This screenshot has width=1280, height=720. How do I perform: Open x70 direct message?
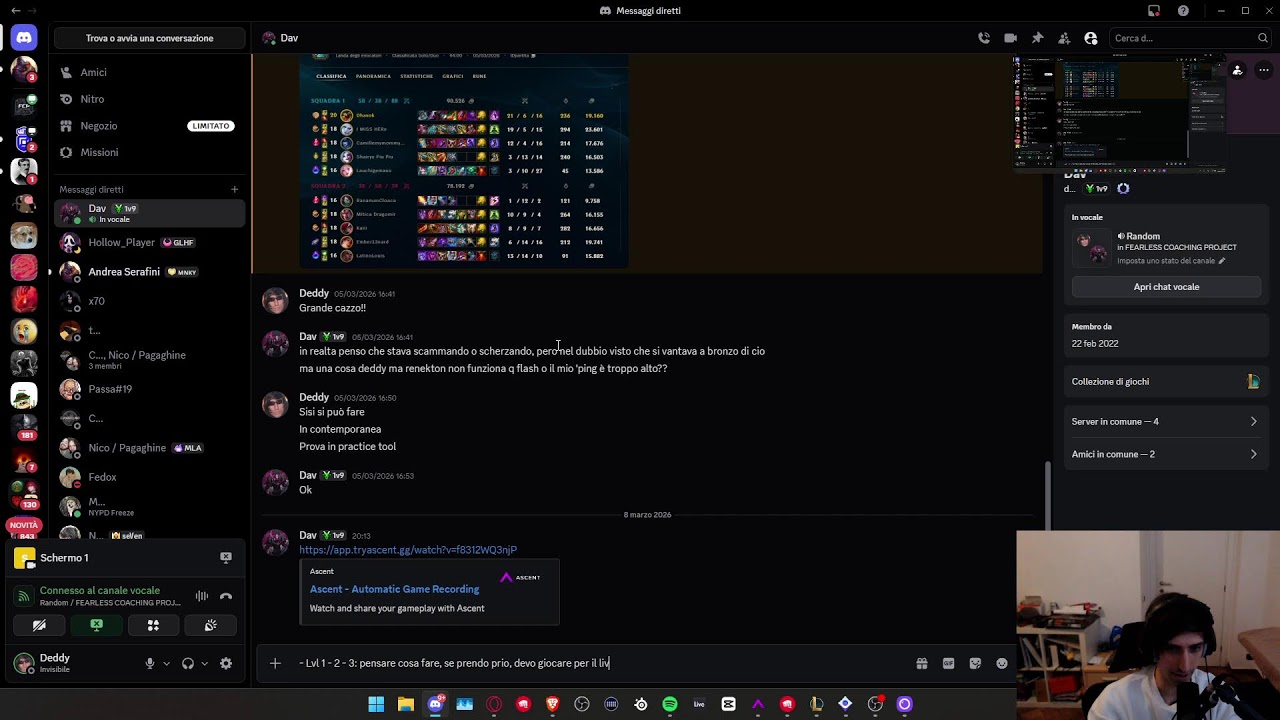[x=149, y=301]
